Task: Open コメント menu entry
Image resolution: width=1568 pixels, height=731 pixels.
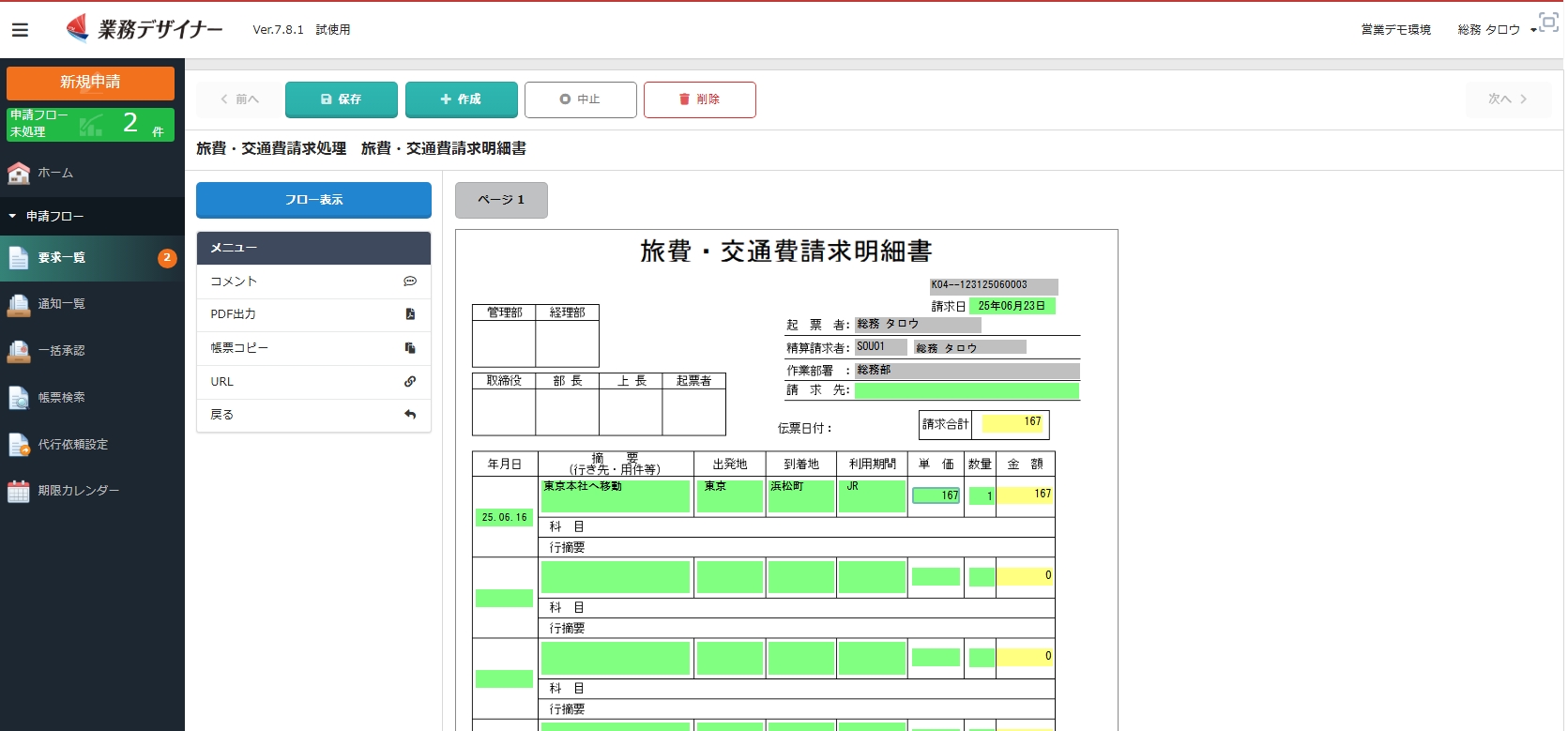Action: (x=313, y=282)
